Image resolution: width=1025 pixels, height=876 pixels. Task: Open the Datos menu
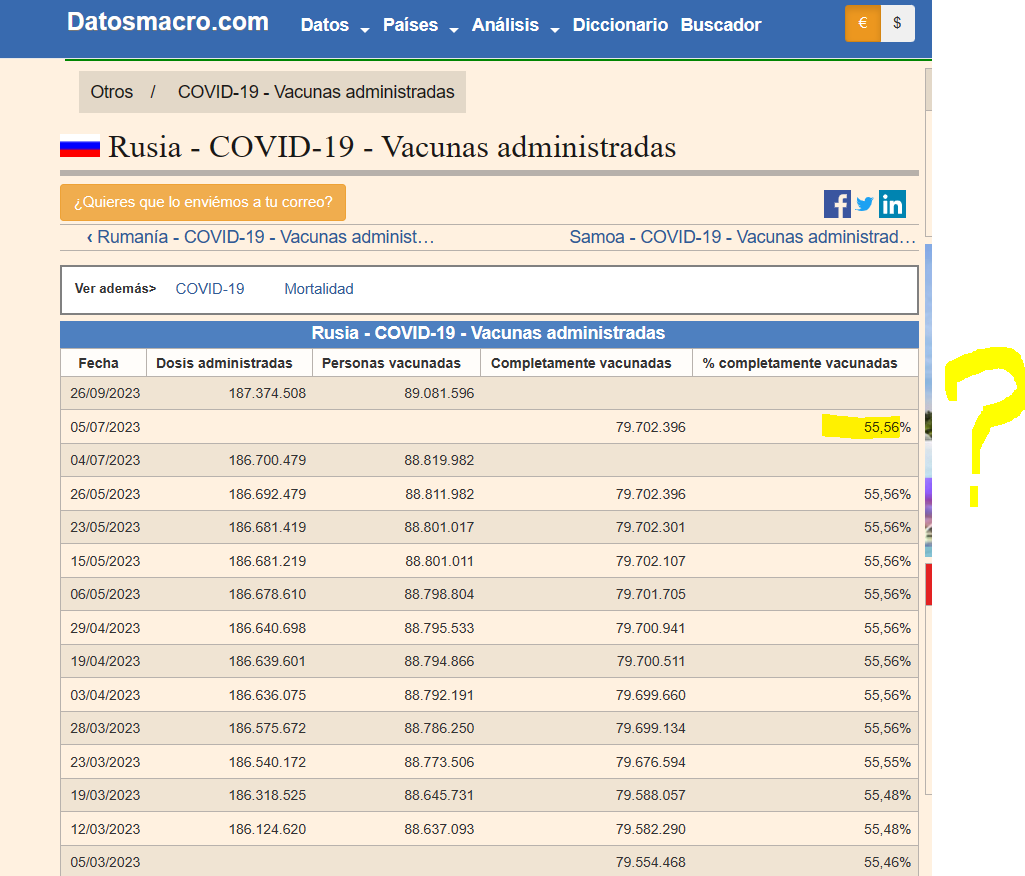pos(324,25)
